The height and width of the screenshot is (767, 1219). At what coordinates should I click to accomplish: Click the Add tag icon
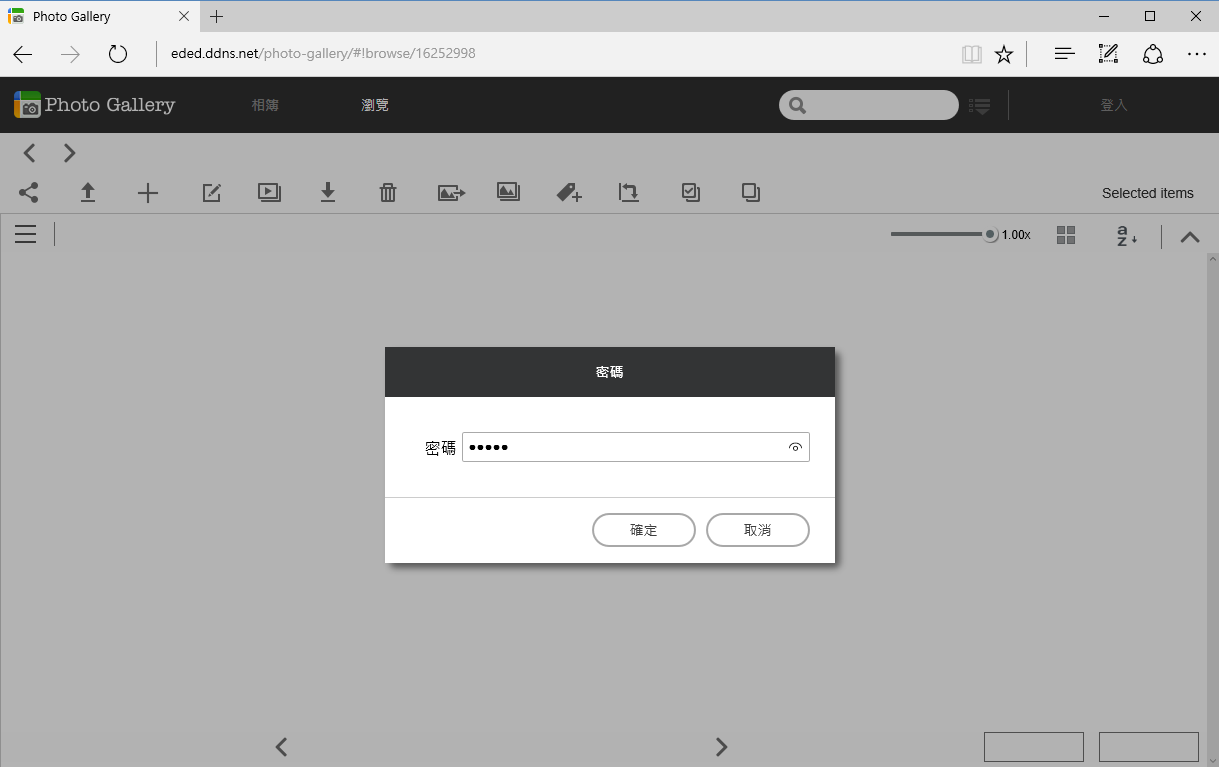pyautogui.click(x=569, y=193)
